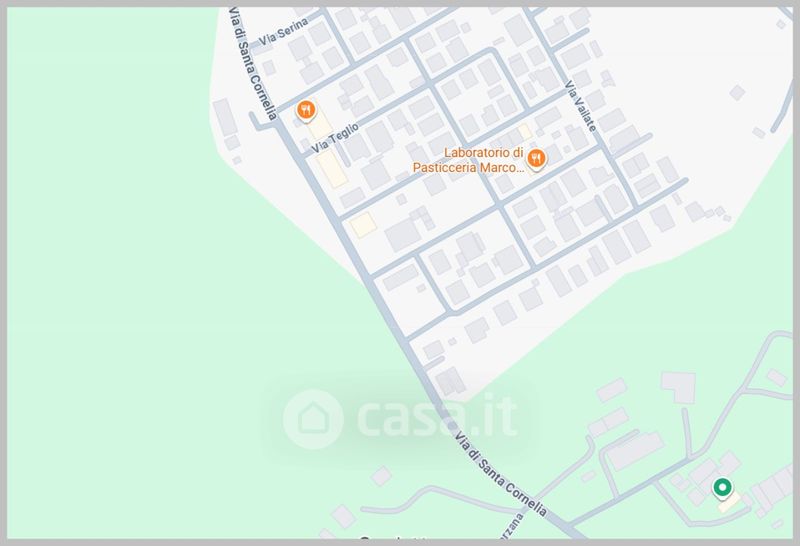Click lower Via di Santa Cornelia label
This screenshot has width=800, height=546.
pos(501,474)
